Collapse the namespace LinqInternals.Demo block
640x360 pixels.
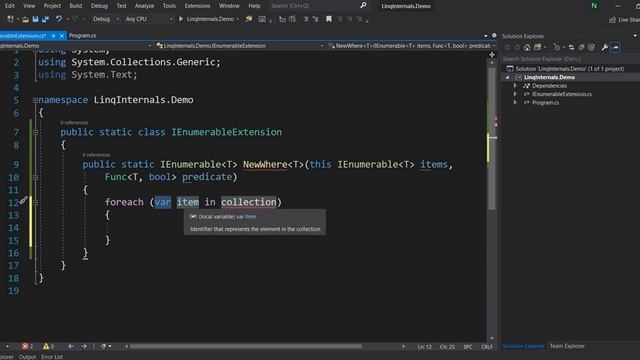pos(35,100)
